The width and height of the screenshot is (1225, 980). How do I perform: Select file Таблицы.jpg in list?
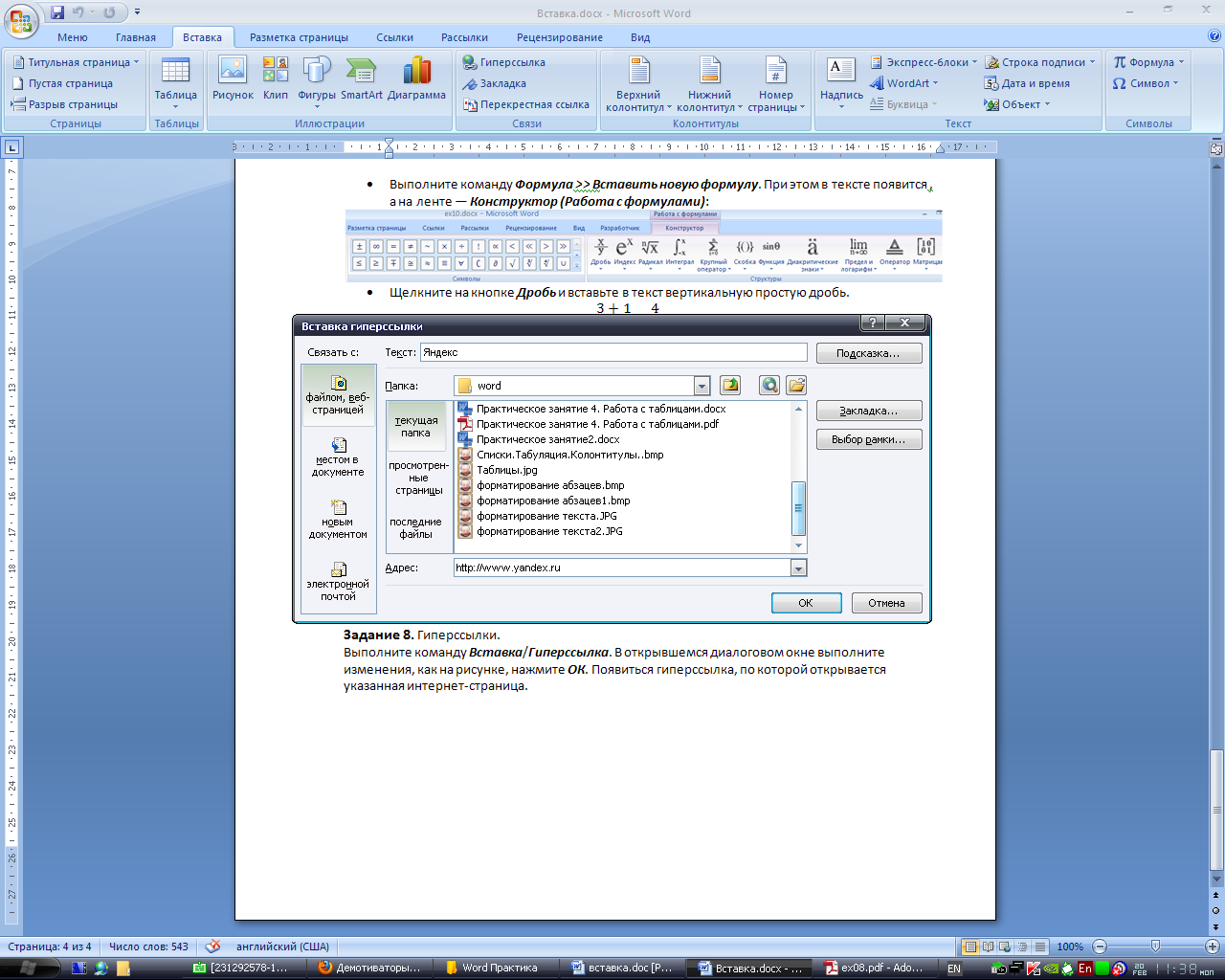tap(507, 470)
